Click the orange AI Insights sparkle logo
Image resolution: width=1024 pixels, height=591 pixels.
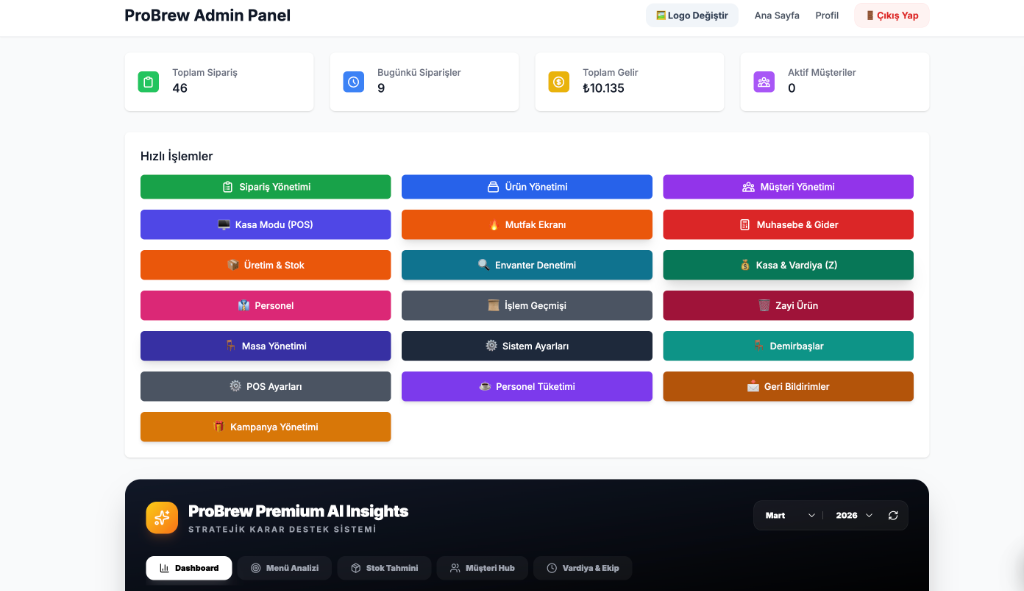(x=162, y=517)
